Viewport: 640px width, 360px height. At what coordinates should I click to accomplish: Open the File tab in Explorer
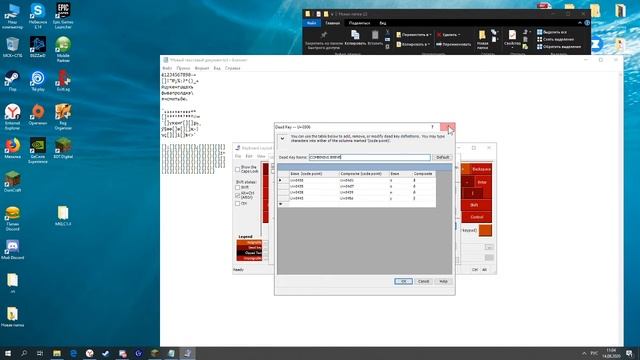coord(312,23)
